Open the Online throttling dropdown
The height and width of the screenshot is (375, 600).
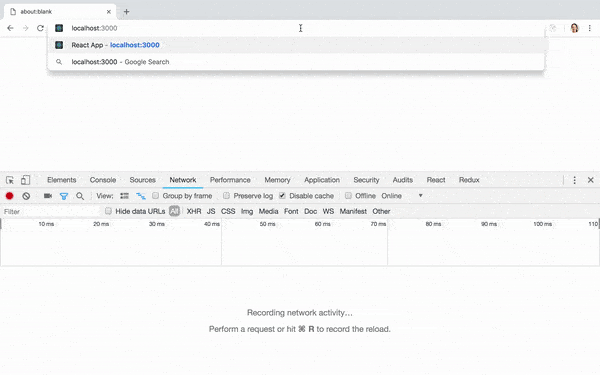pos(402,196)
